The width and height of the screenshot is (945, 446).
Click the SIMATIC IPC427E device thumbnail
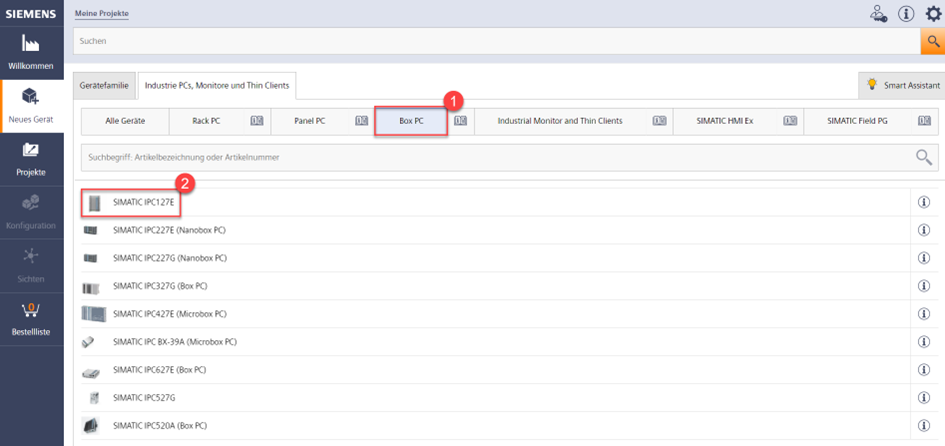click(93, 314)
